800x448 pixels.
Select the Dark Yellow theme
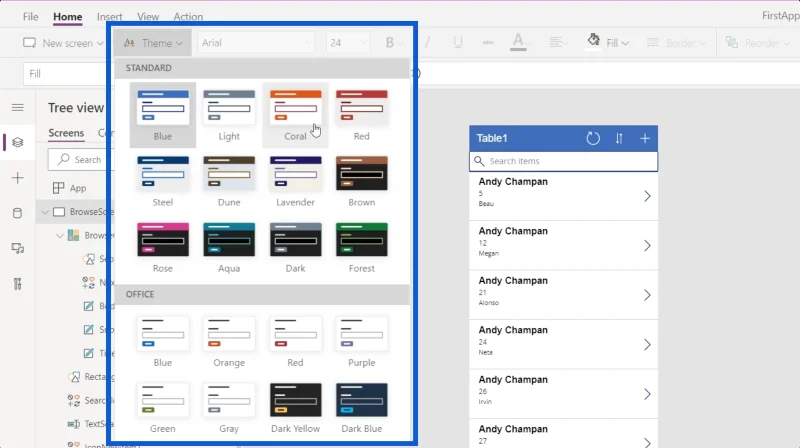point(295,408)
